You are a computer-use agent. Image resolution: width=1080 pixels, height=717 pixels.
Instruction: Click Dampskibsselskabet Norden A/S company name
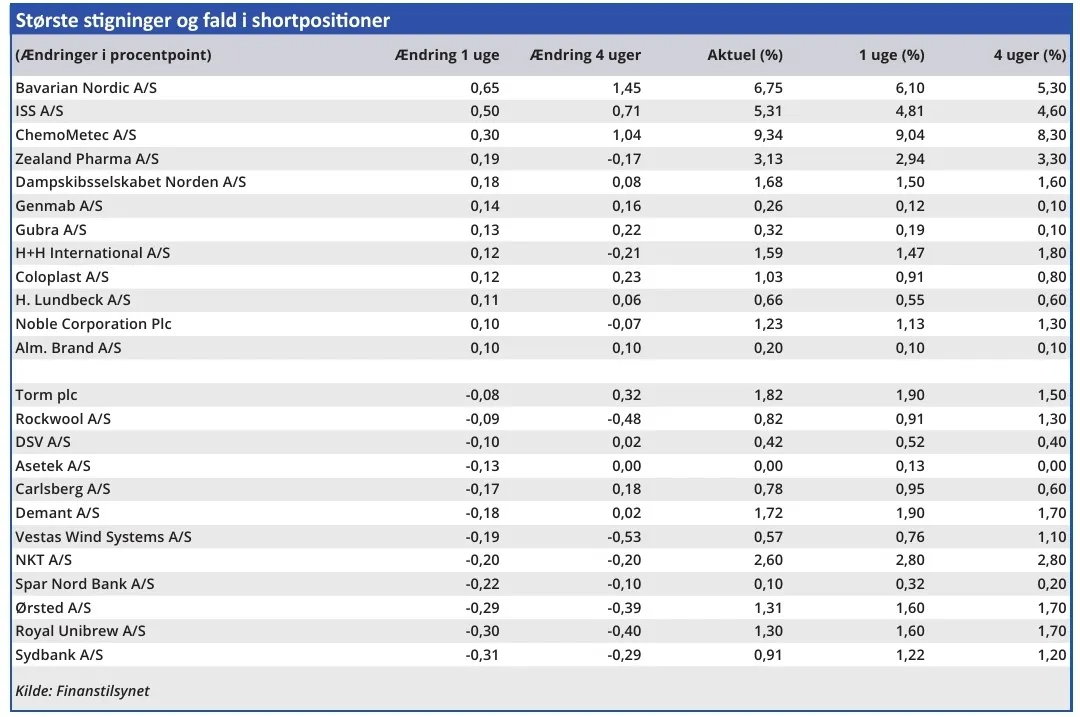click(130, 182)
